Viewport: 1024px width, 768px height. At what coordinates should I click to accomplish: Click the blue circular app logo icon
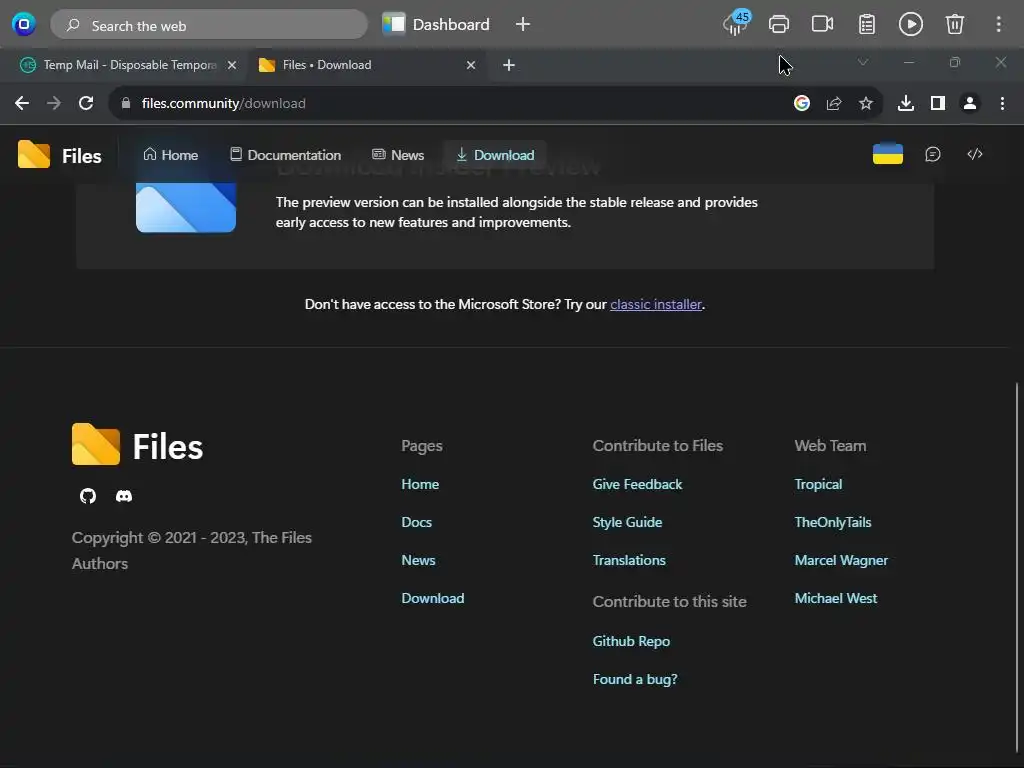click(24, 25)
